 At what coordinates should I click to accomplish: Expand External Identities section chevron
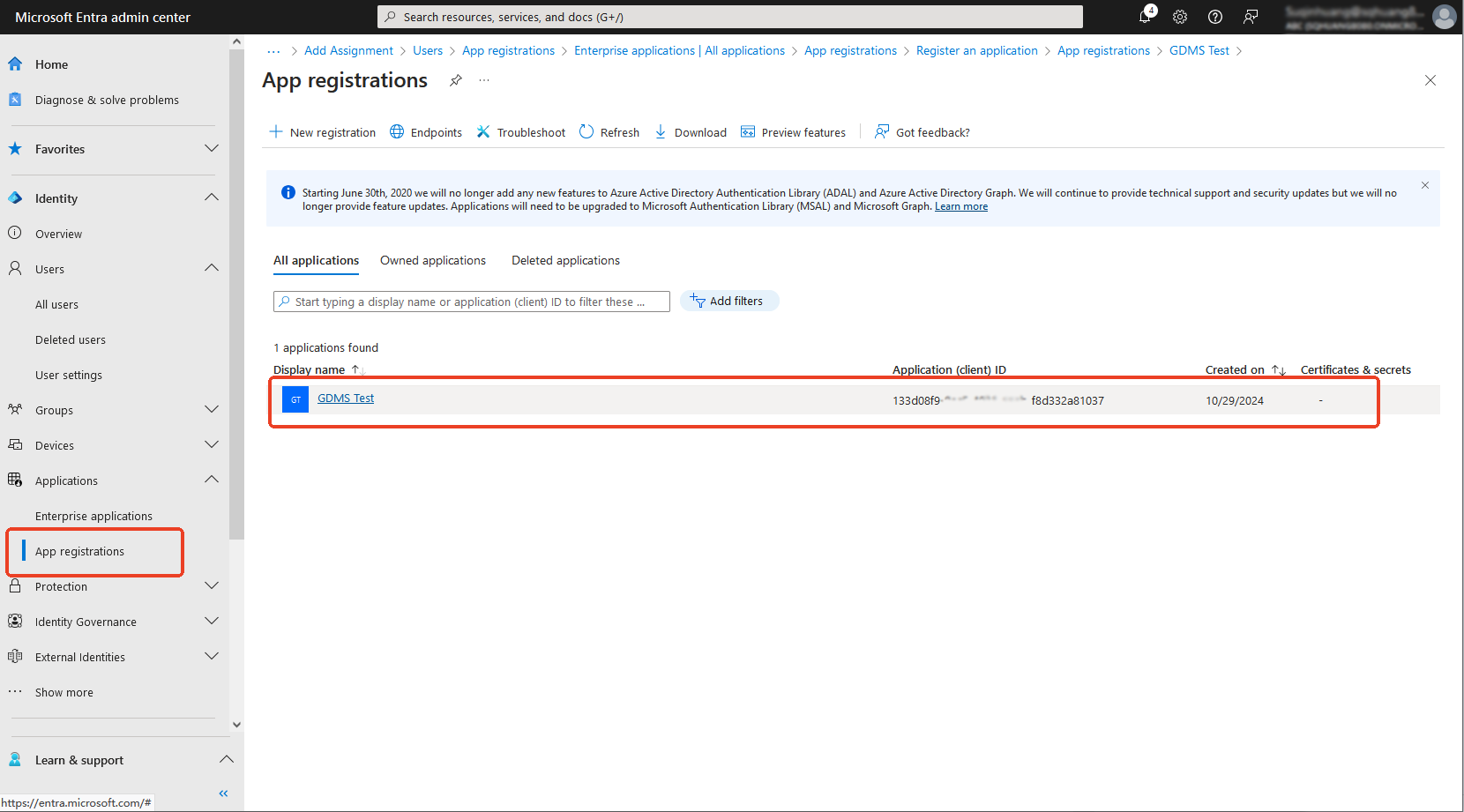pos(212,656)
